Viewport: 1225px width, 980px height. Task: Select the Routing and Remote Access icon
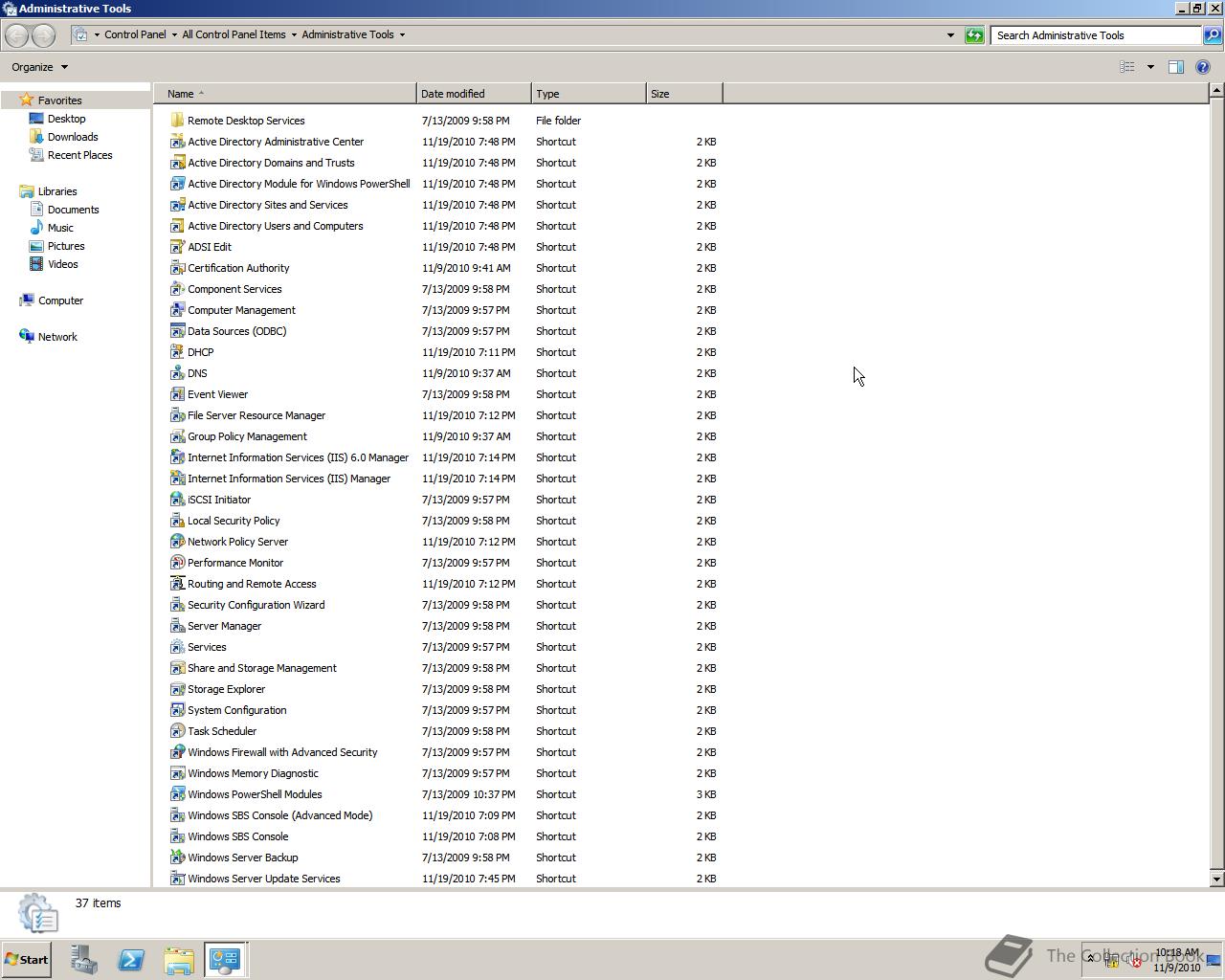click(177, 584)
